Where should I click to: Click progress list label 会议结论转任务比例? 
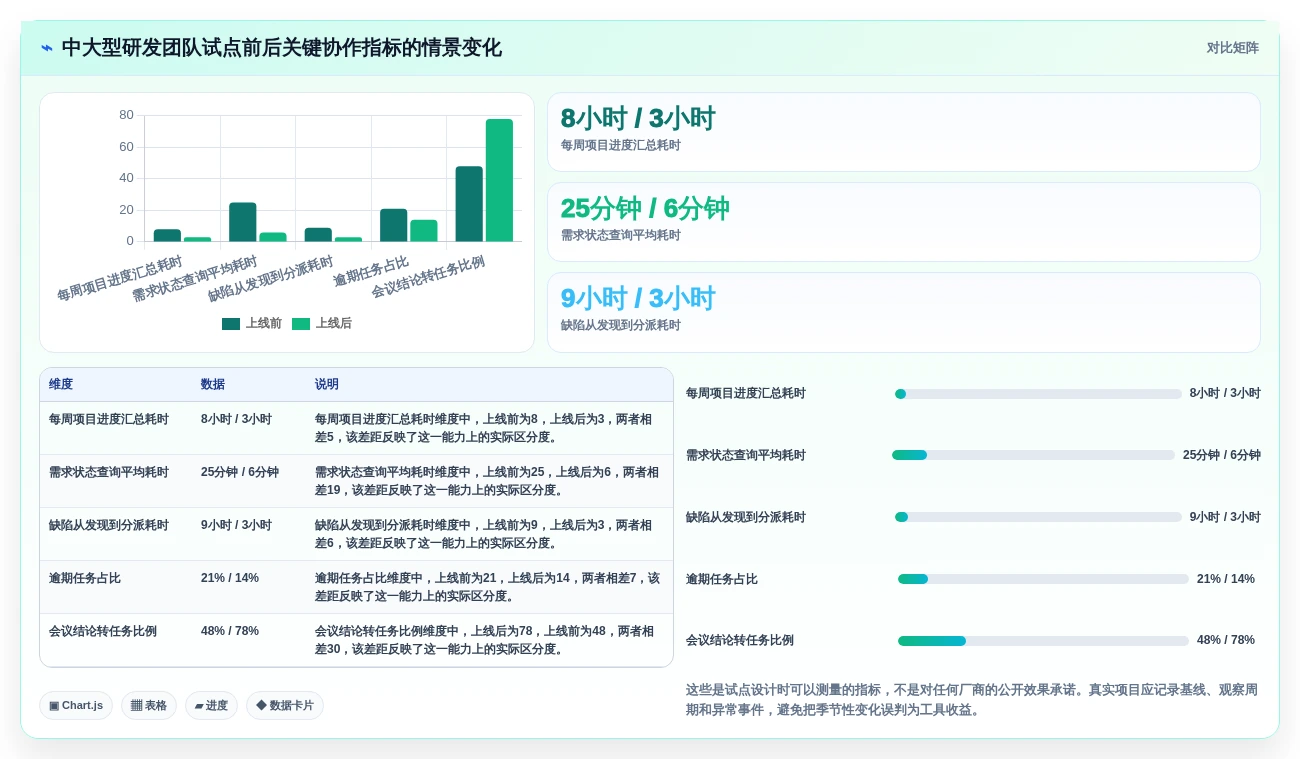pos(740,640)
